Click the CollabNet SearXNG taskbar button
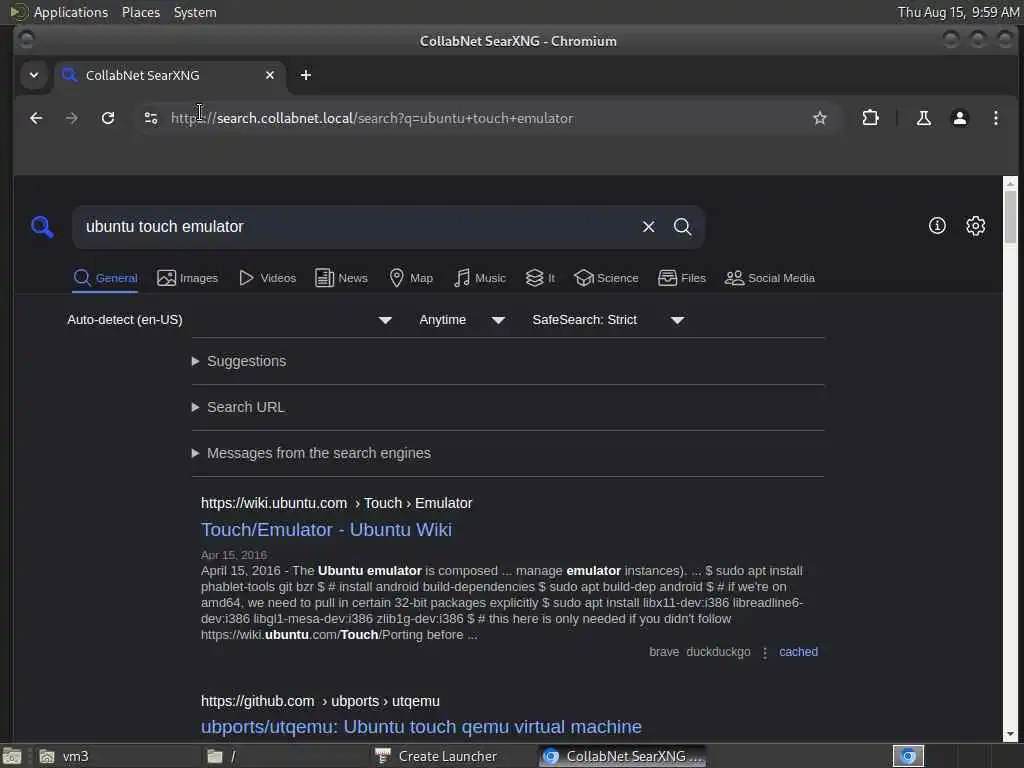The height and width of the screenshot is (768, 1024). [622, 756]
